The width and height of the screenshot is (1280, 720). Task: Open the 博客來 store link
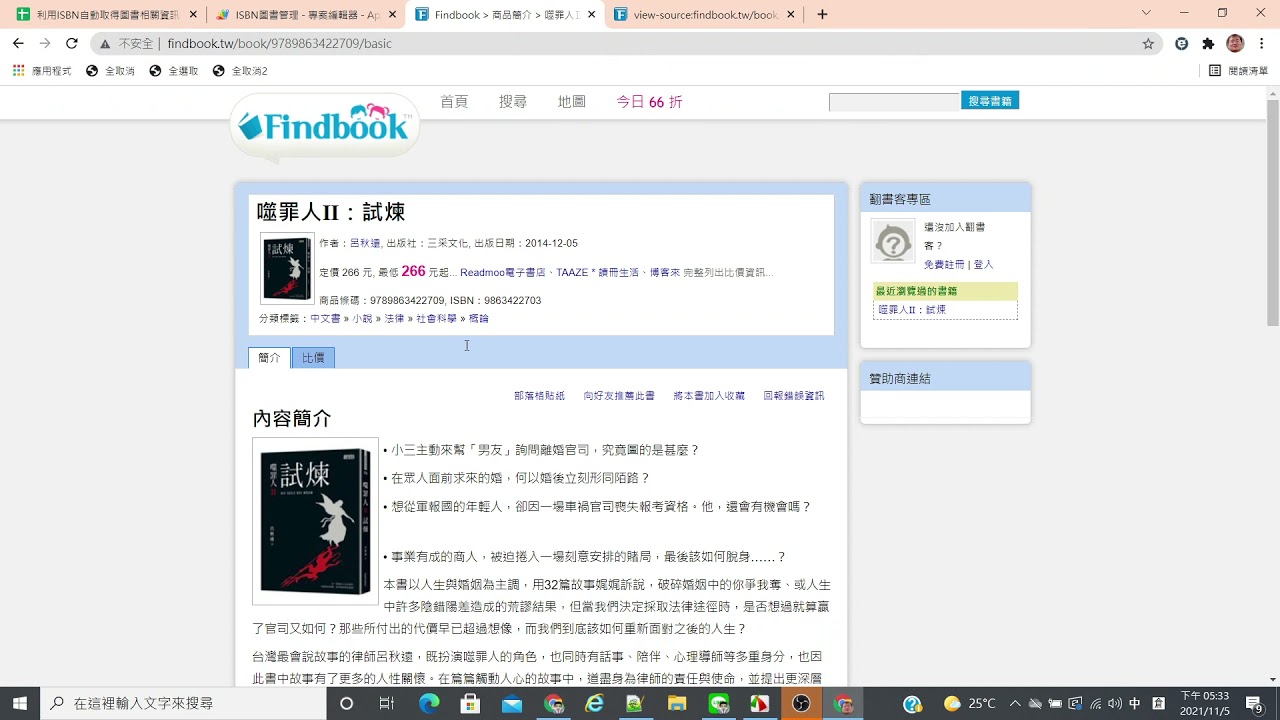pos(665,272)
